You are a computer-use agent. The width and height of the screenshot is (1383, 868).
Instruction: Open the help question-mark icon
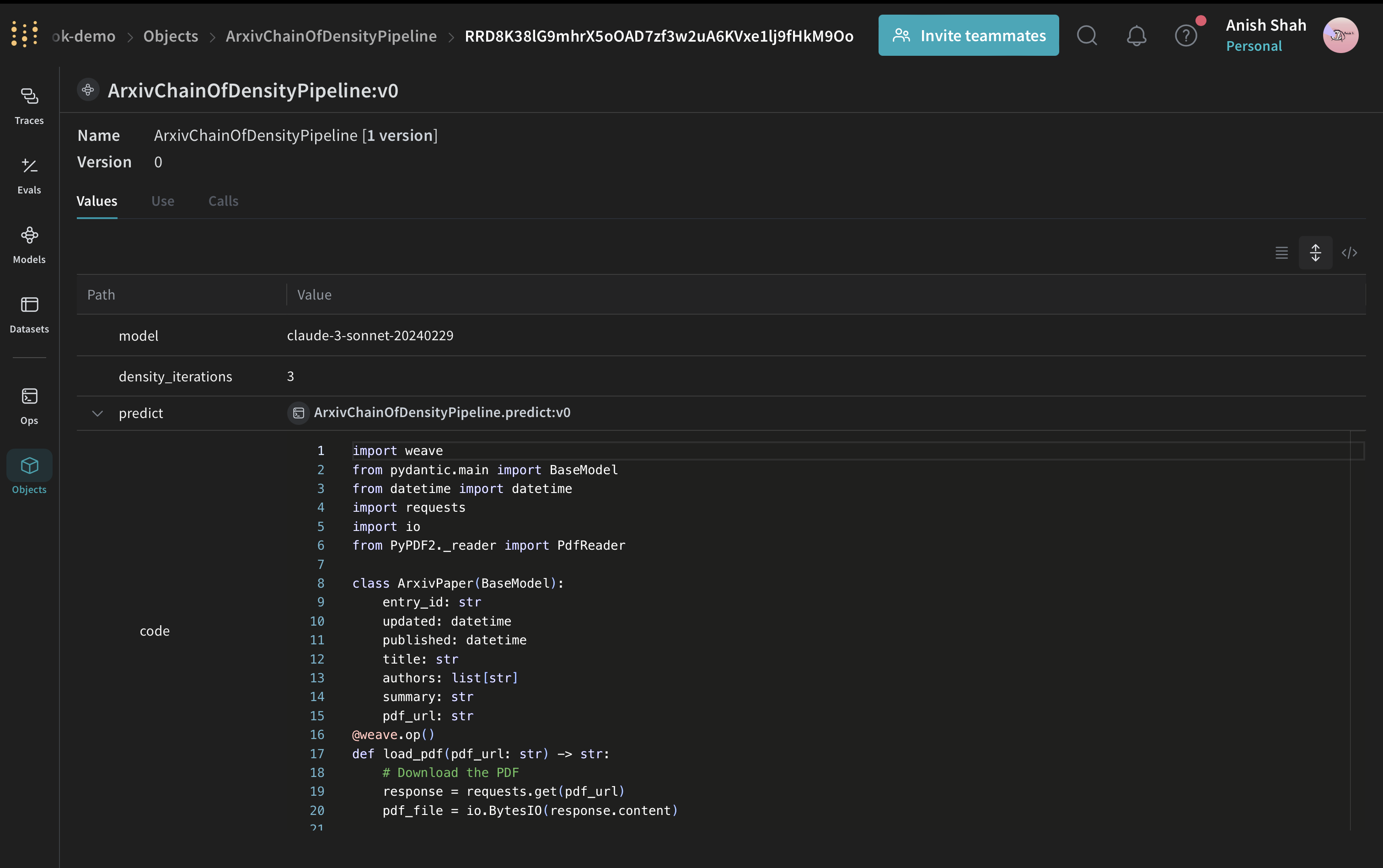(x=1185, y=35)
